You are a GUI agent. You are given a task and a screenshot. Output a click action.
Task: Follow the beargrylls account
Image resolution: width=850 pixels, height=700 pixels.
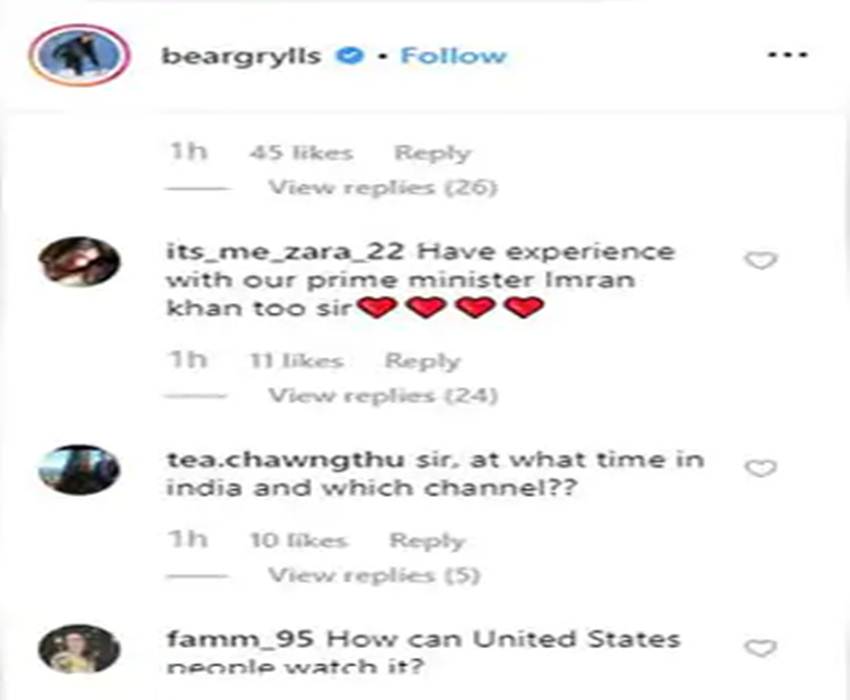[453, 55]
